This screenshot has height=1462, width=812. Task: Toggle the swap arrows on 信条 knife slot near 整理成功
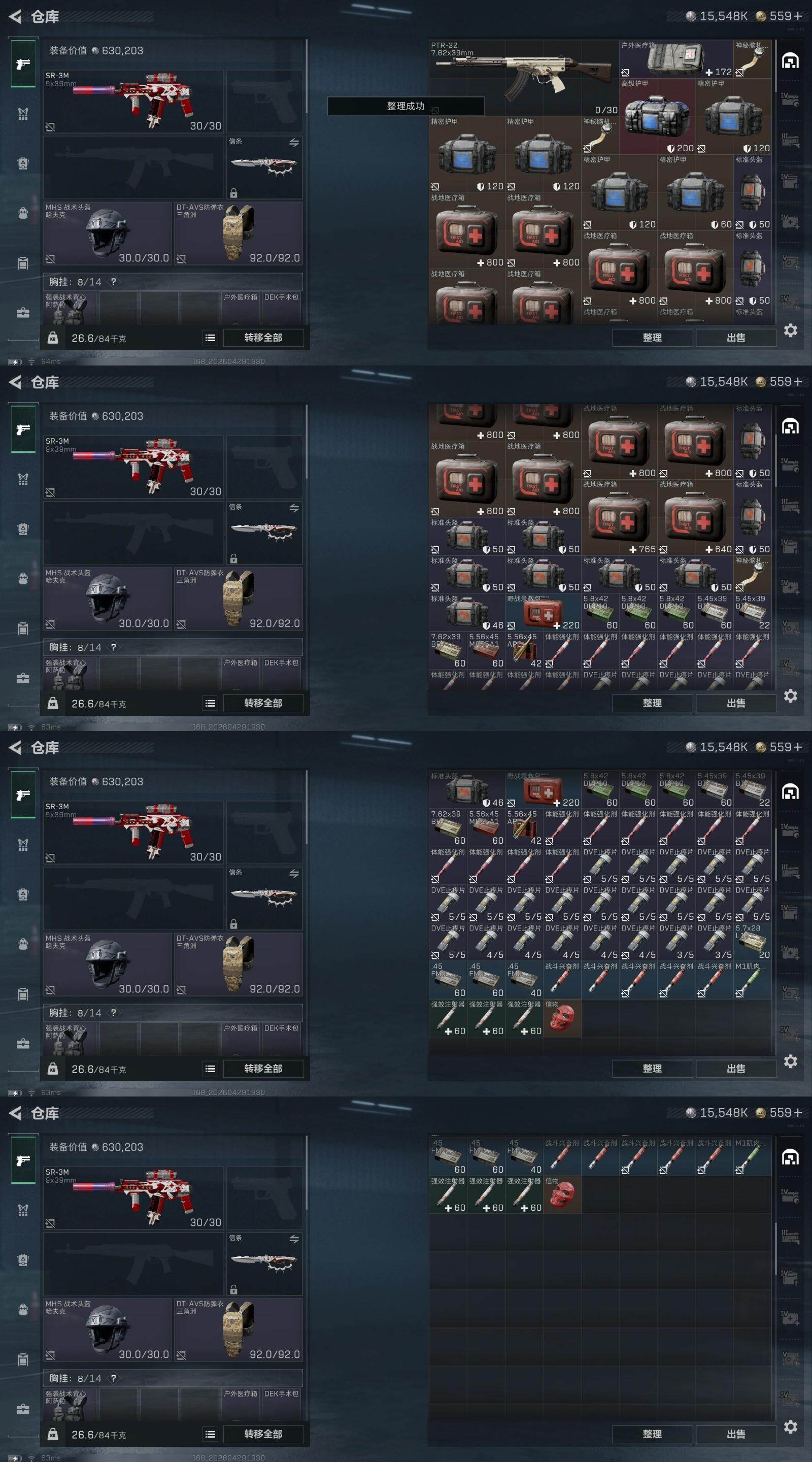point(294,143)
